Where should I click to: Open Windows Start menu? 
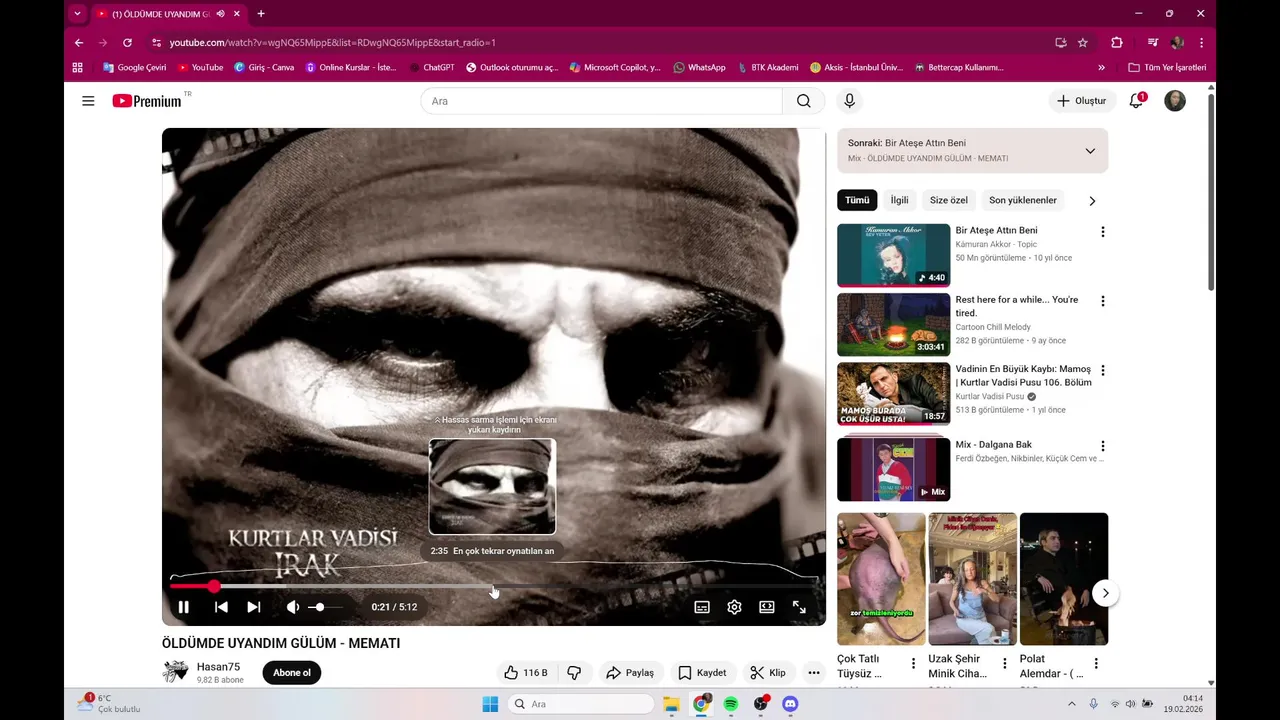point(490,704)
